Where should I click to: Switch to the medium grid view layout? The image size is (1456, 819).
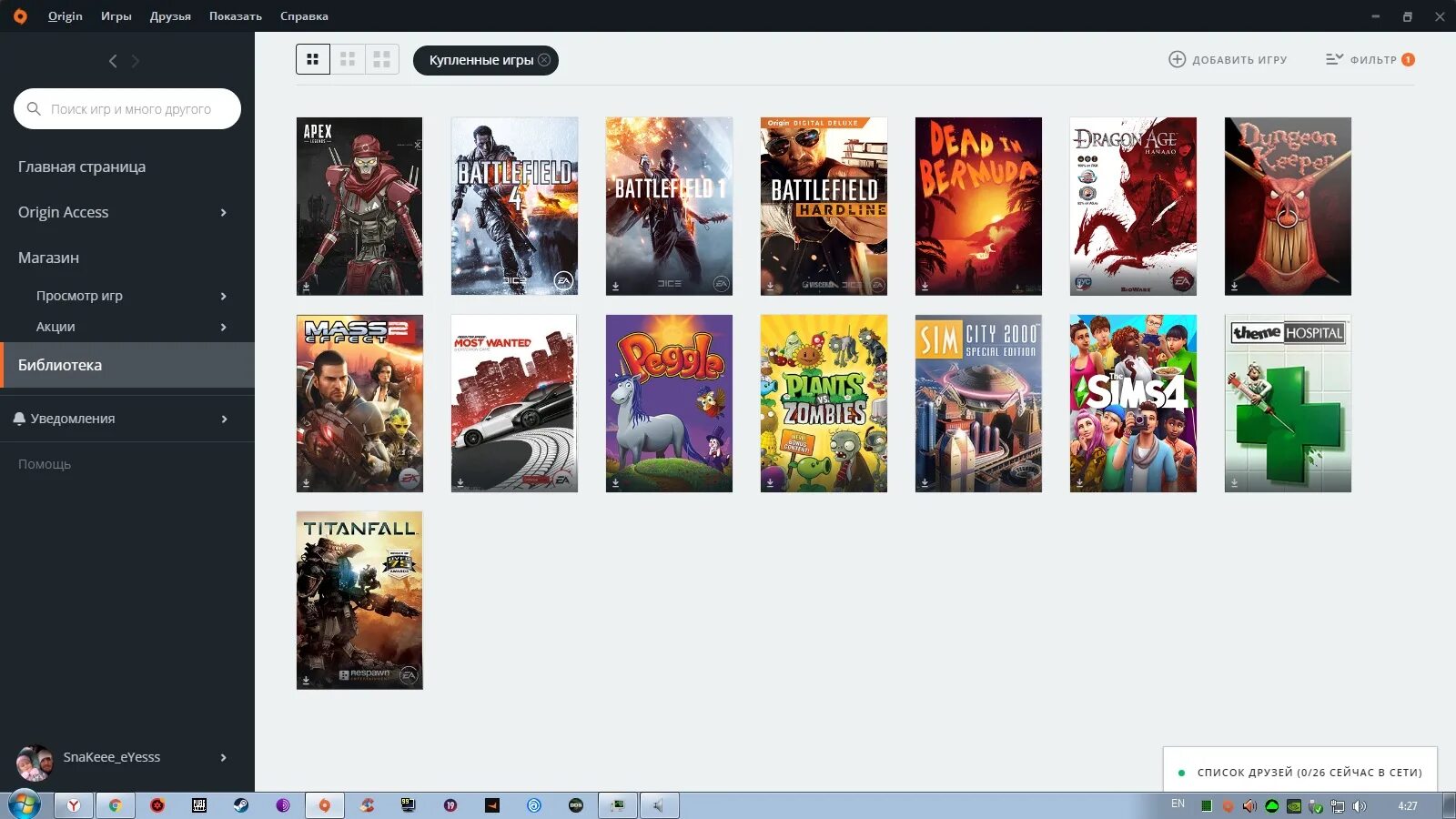tap(348, 59)
